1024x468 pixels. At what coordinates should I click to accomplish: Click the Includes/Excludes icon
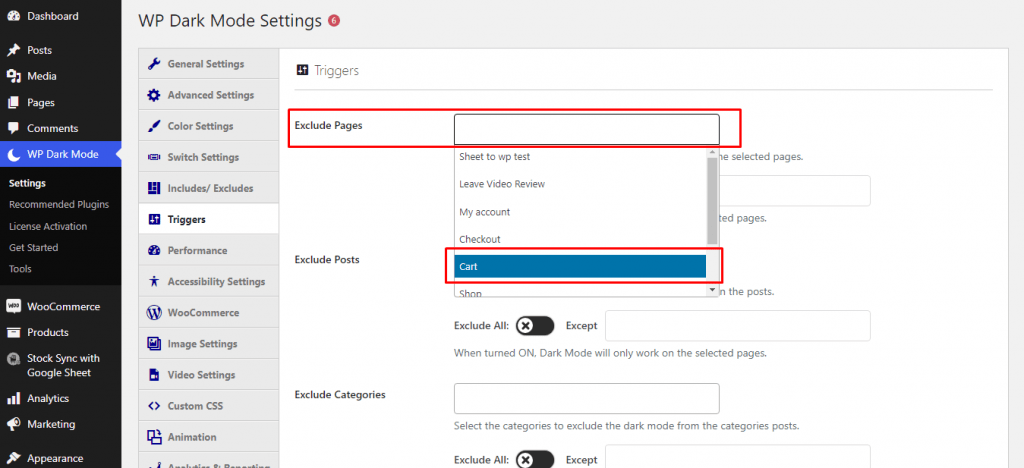tap(154, 189)
